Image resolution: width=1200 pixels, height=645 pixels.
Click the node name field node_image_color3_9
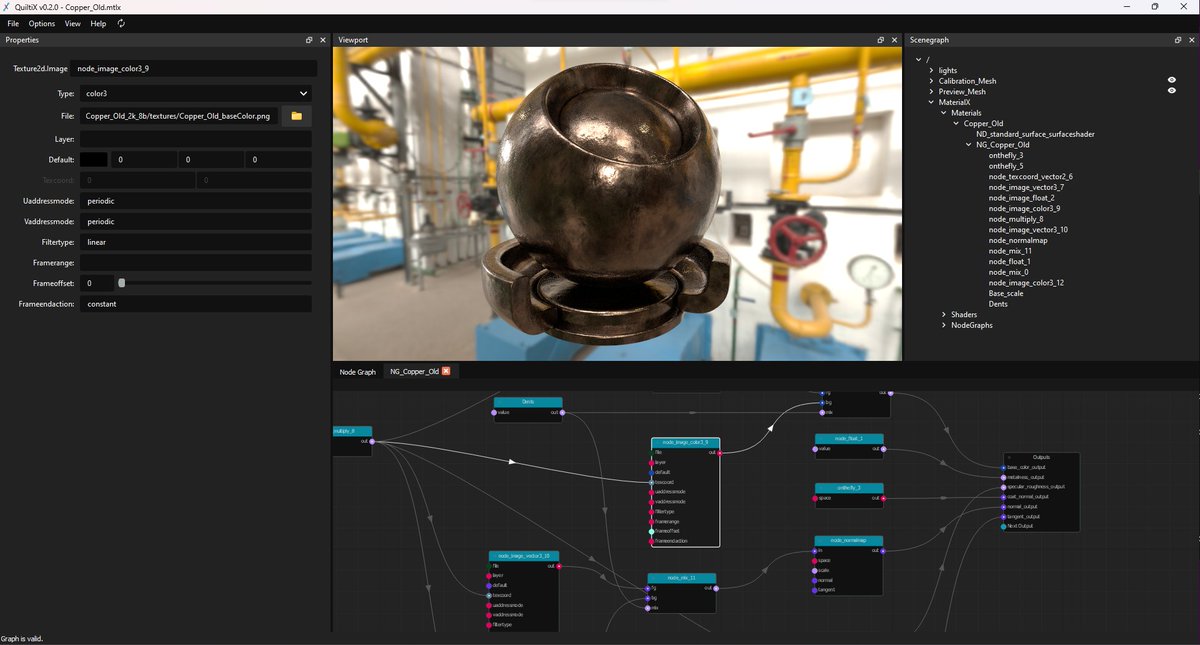click(x=194, y=69)
